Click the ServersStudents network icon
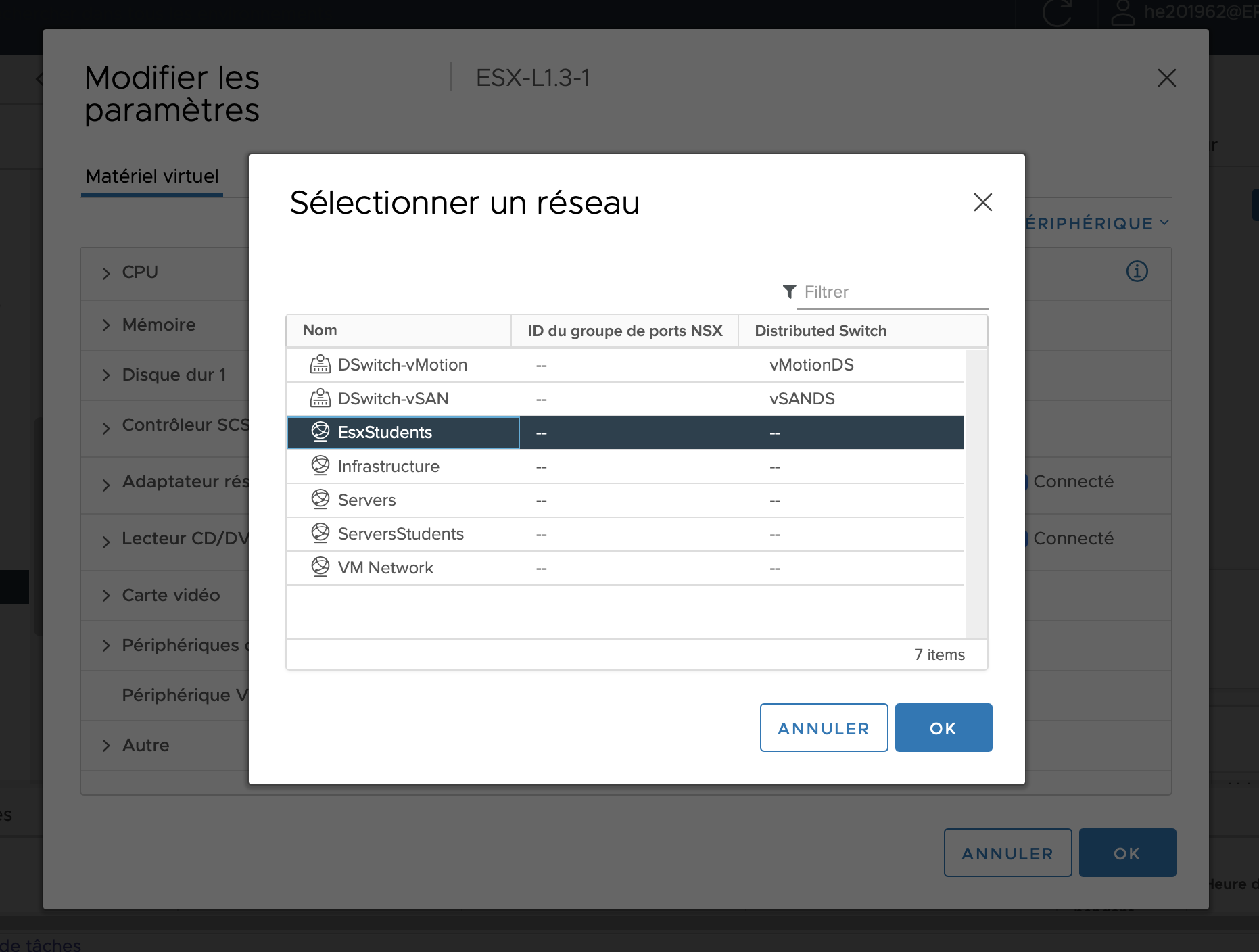 320,533
